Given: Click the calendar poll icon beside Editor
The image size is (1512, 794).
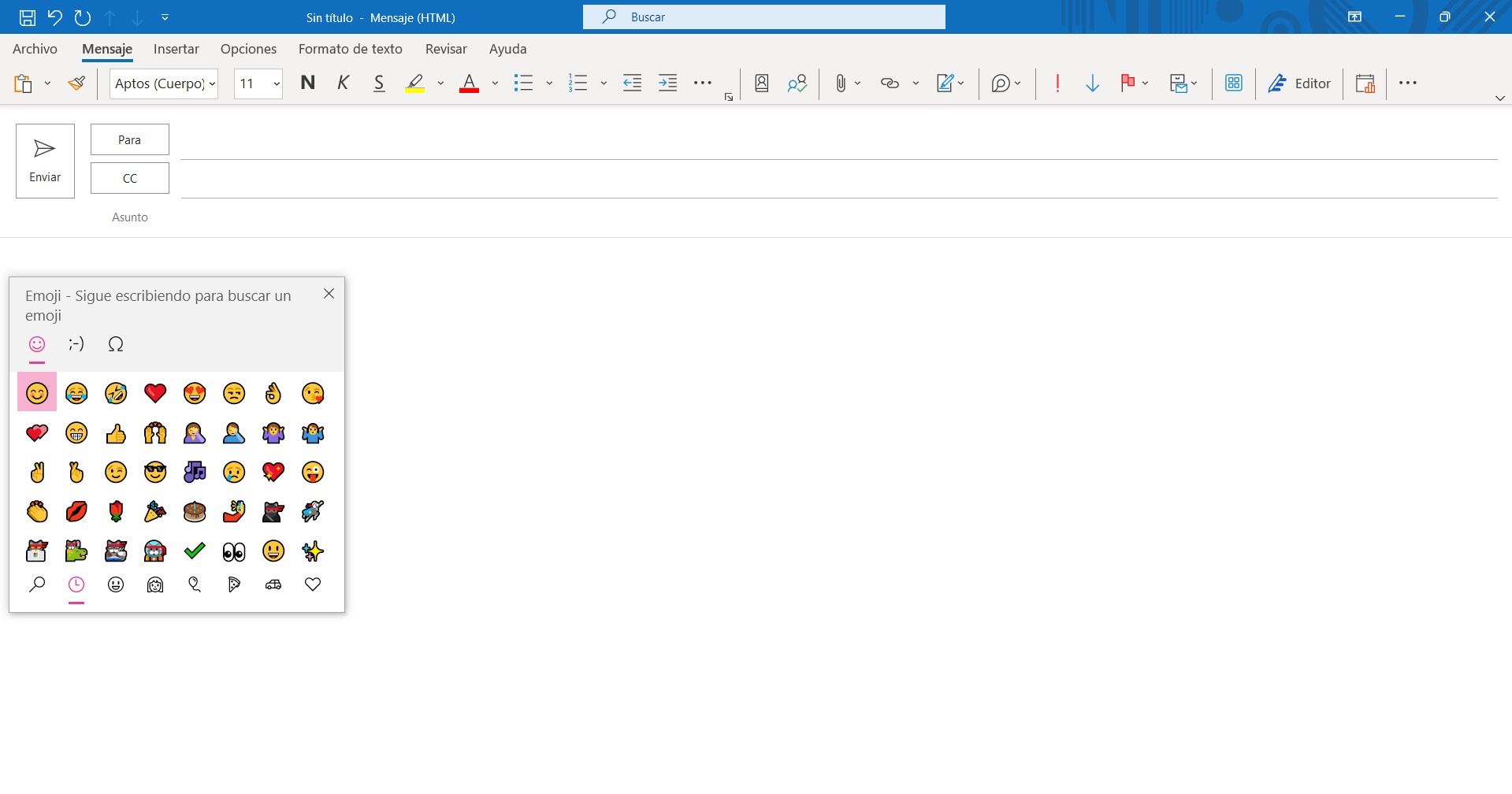Looking at the screenshot, I should click(x=1365, y=83).
